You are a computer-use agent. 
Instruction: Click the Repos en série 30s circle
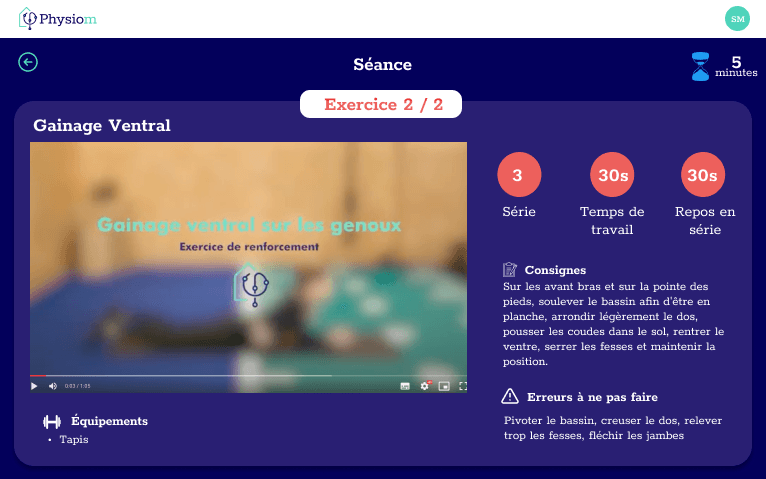coord(704,176)
